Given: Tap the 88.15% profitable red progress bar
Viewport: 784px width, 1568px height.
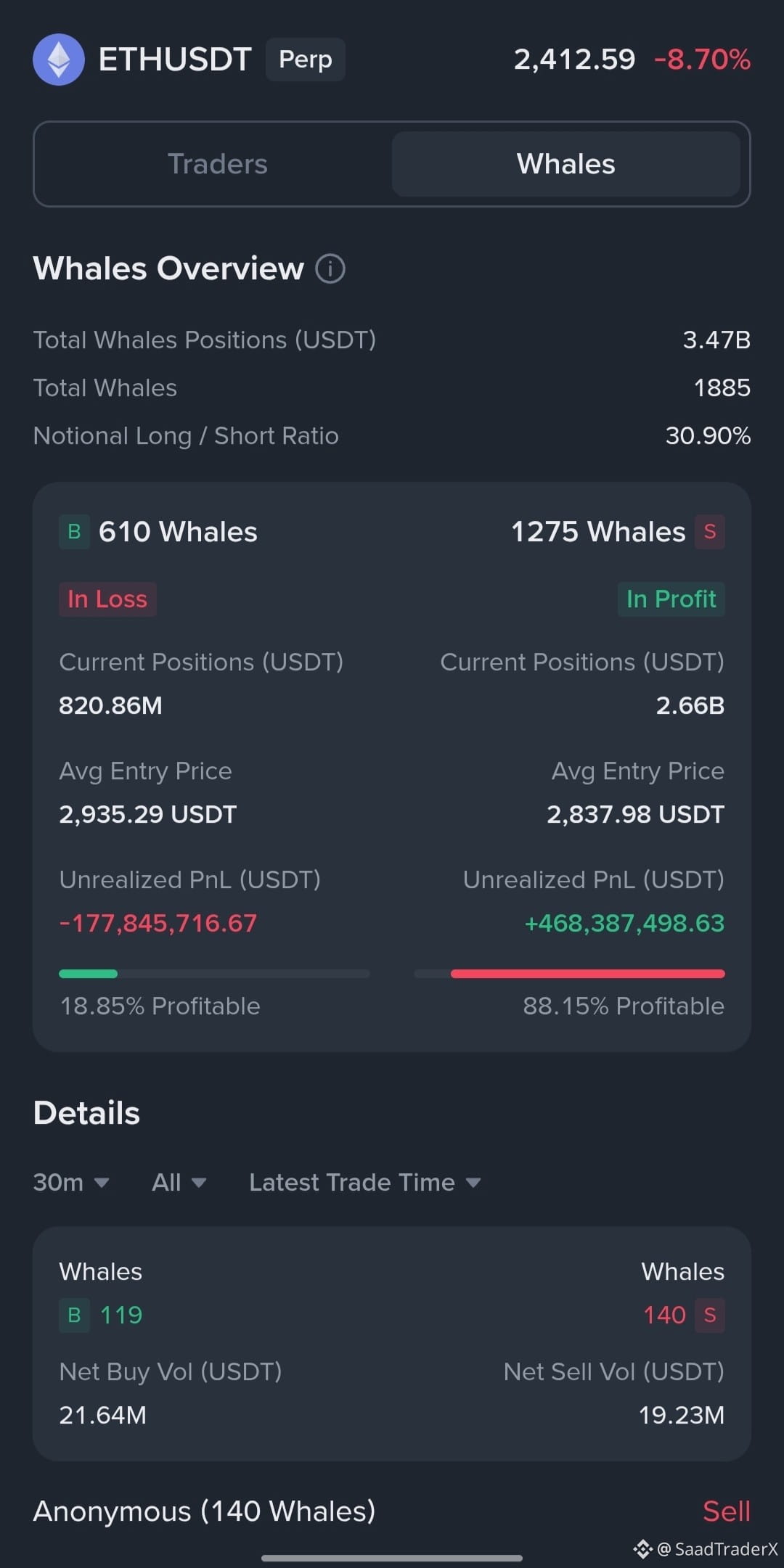Looking at the screenshot, I should click(x=570, y=974).
